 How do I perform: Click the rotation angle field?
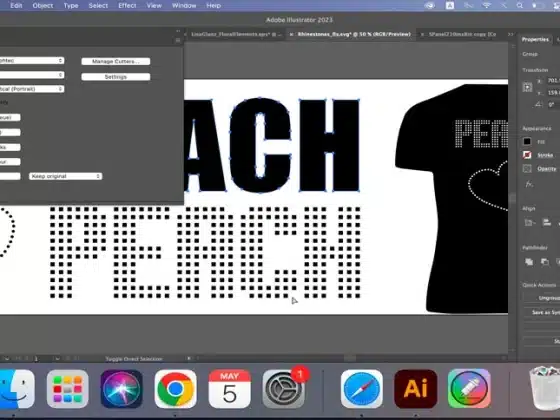[x=554, y=104]
